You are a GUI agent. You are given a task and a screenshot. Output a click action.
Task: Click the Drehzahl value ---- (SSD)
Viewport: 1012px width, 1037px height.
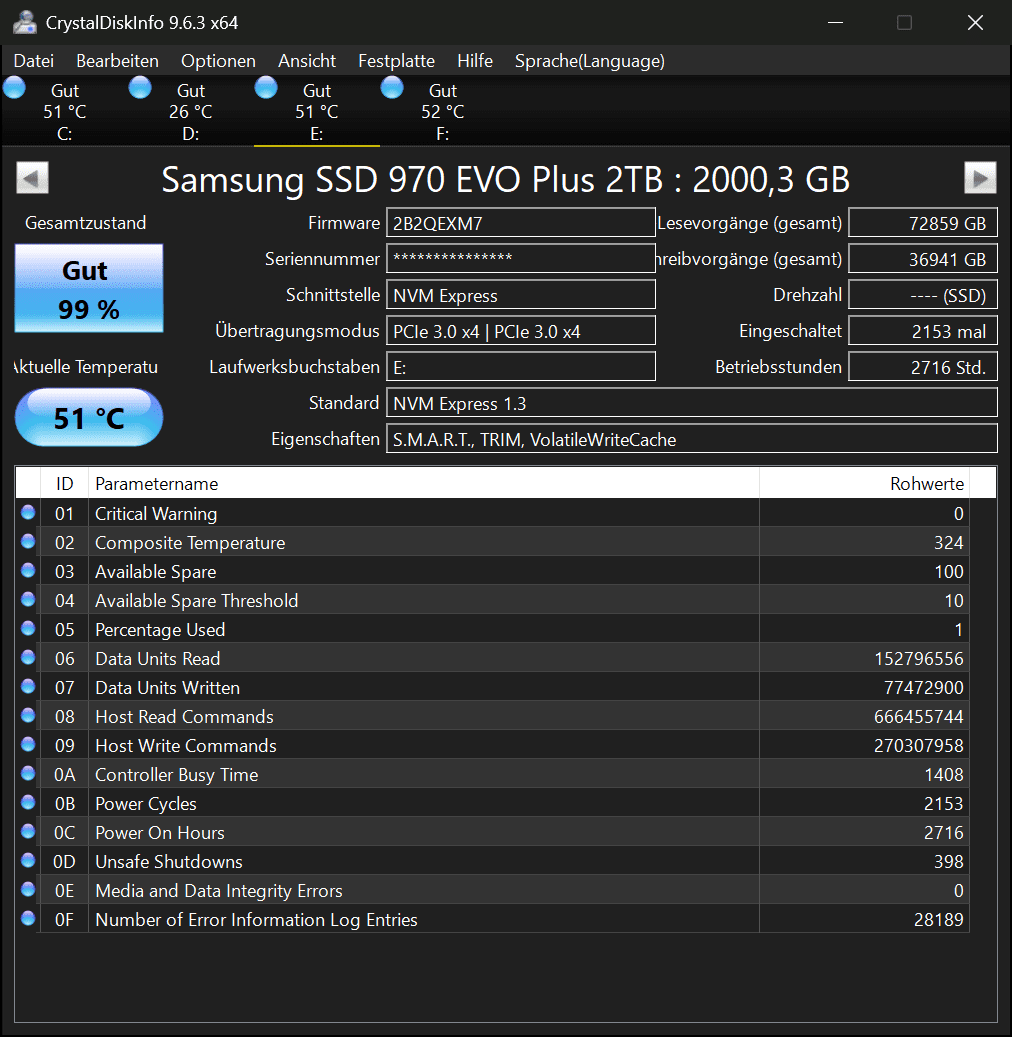point(923,295)
